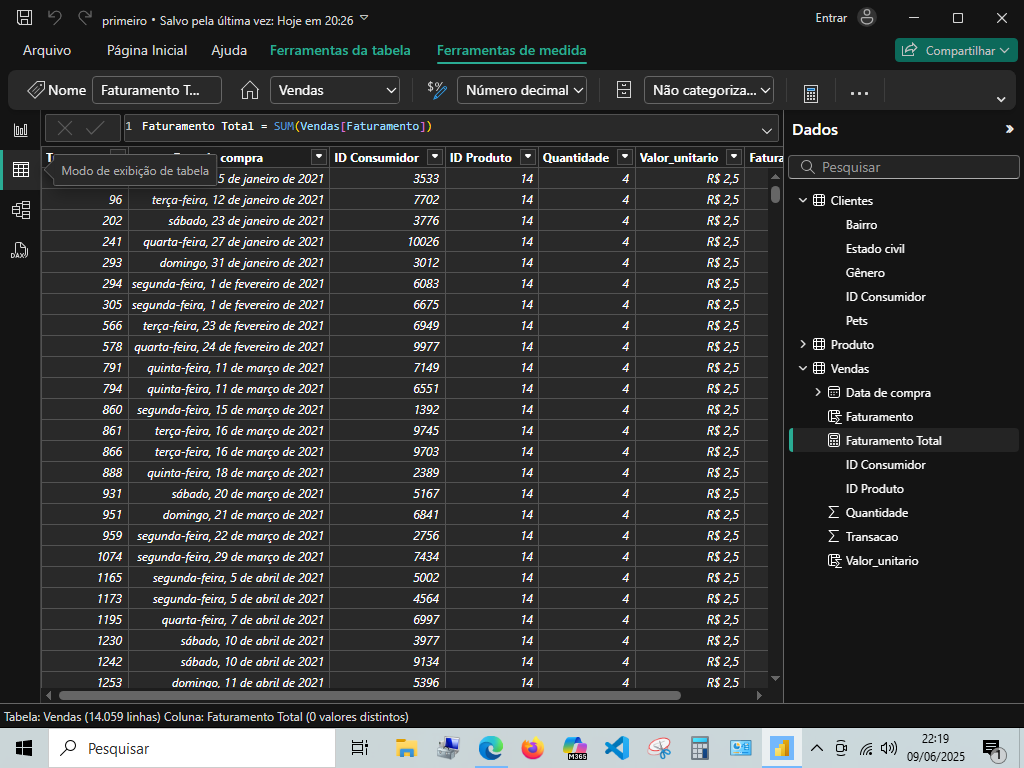This screenshot has width=1024, height=768.
Task: Select Quantidade field under Vendas
Action: pyautogui.click(x=876, y=513)
